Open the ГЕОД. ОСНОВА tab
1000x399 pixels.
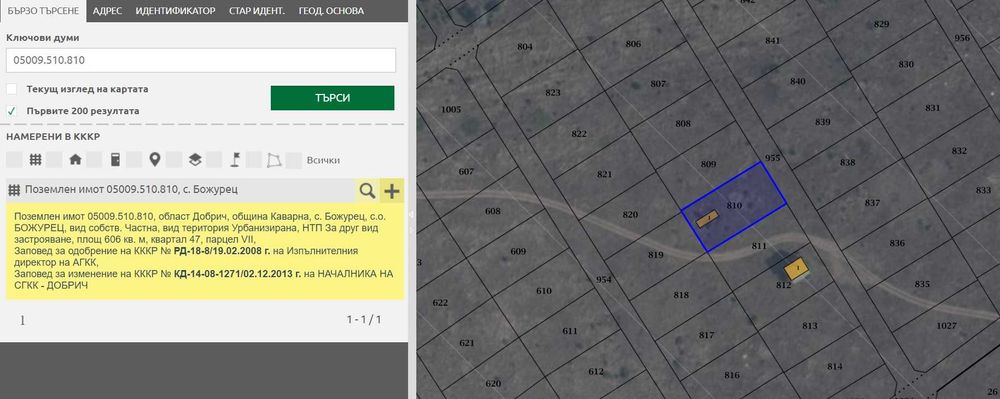click(332, 11)
